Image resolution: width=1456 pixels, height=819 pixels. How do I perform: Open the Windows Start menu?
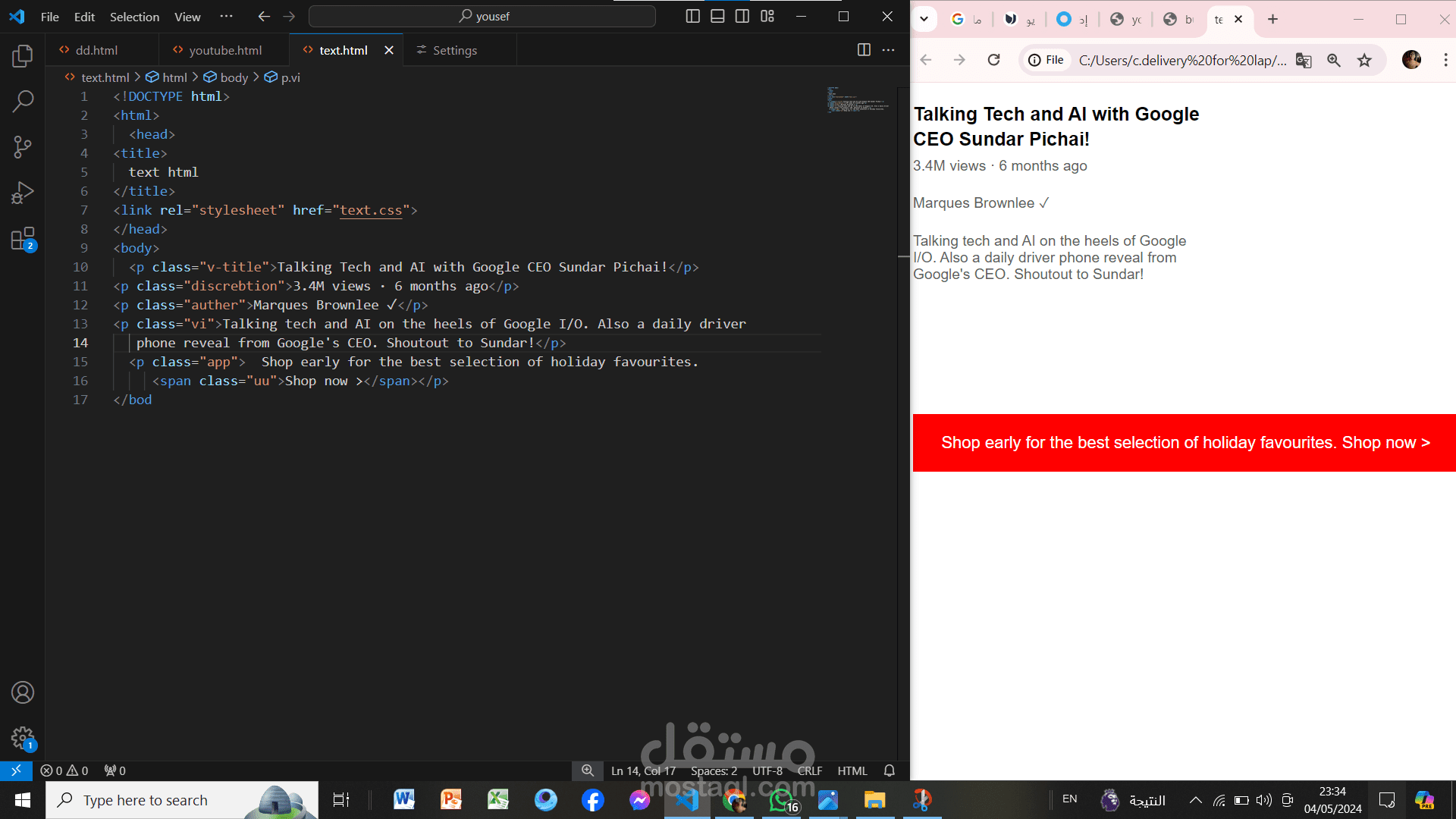click(23, 800)
